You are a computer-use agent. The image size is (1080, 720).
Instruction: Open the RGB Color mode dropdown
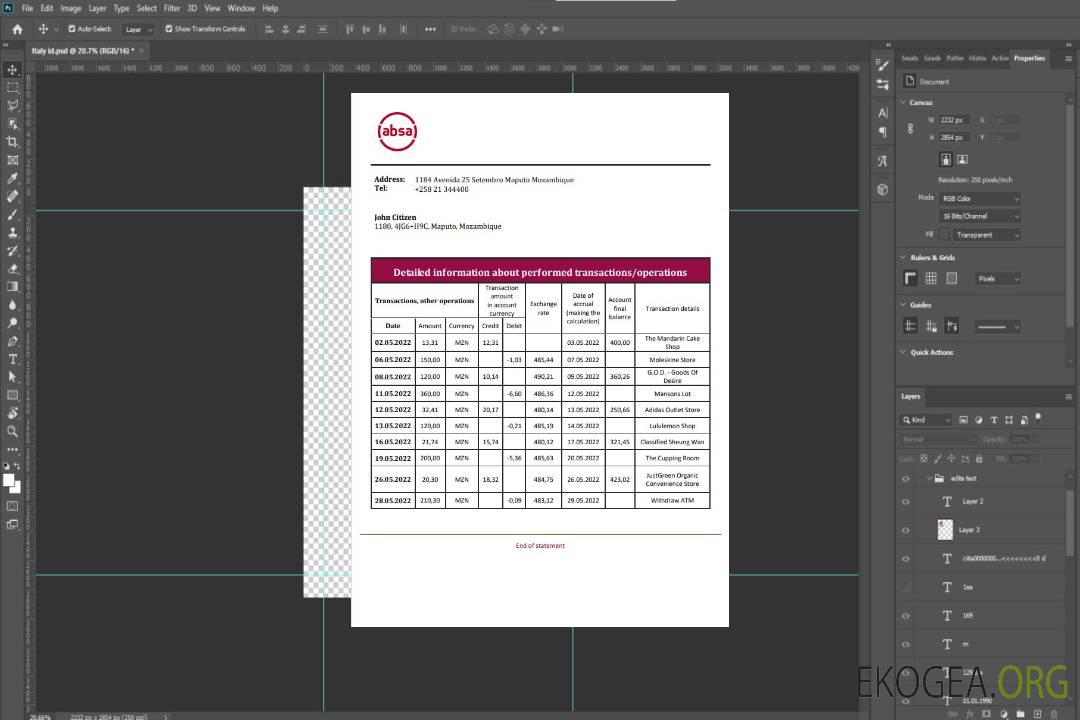[979, 199]
